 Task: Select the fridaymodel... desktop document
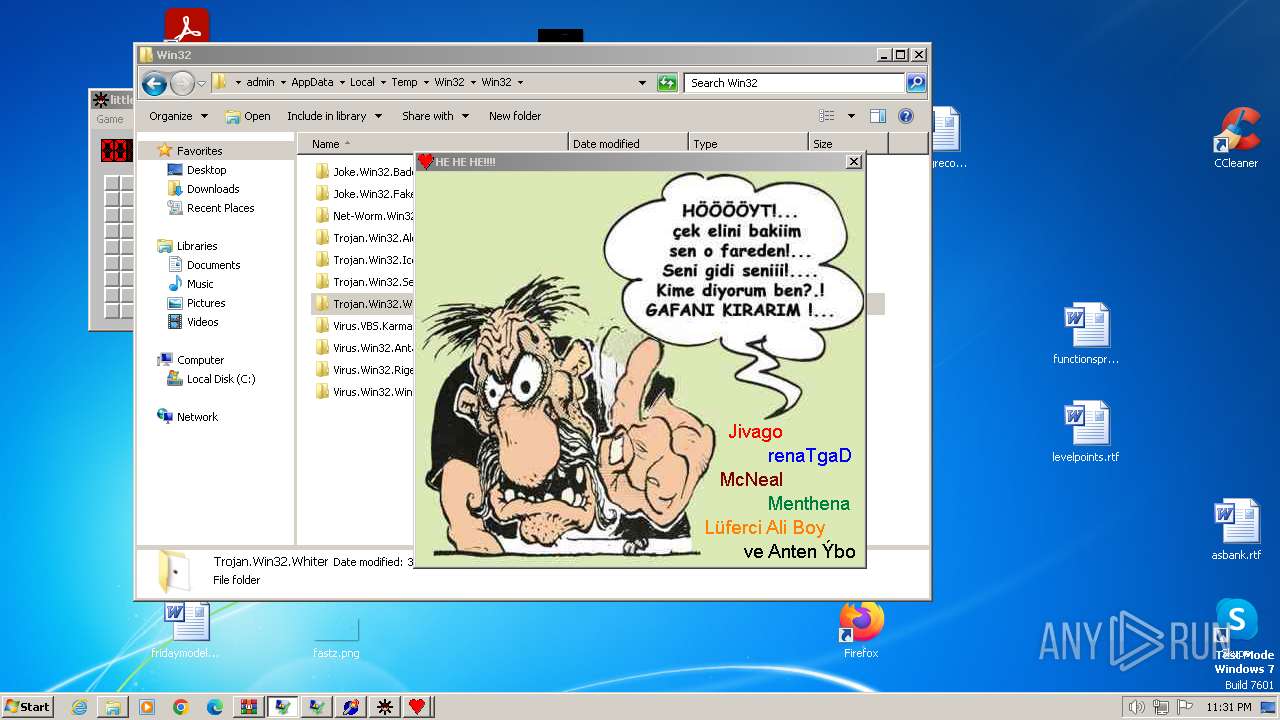(x=186, y=629)
